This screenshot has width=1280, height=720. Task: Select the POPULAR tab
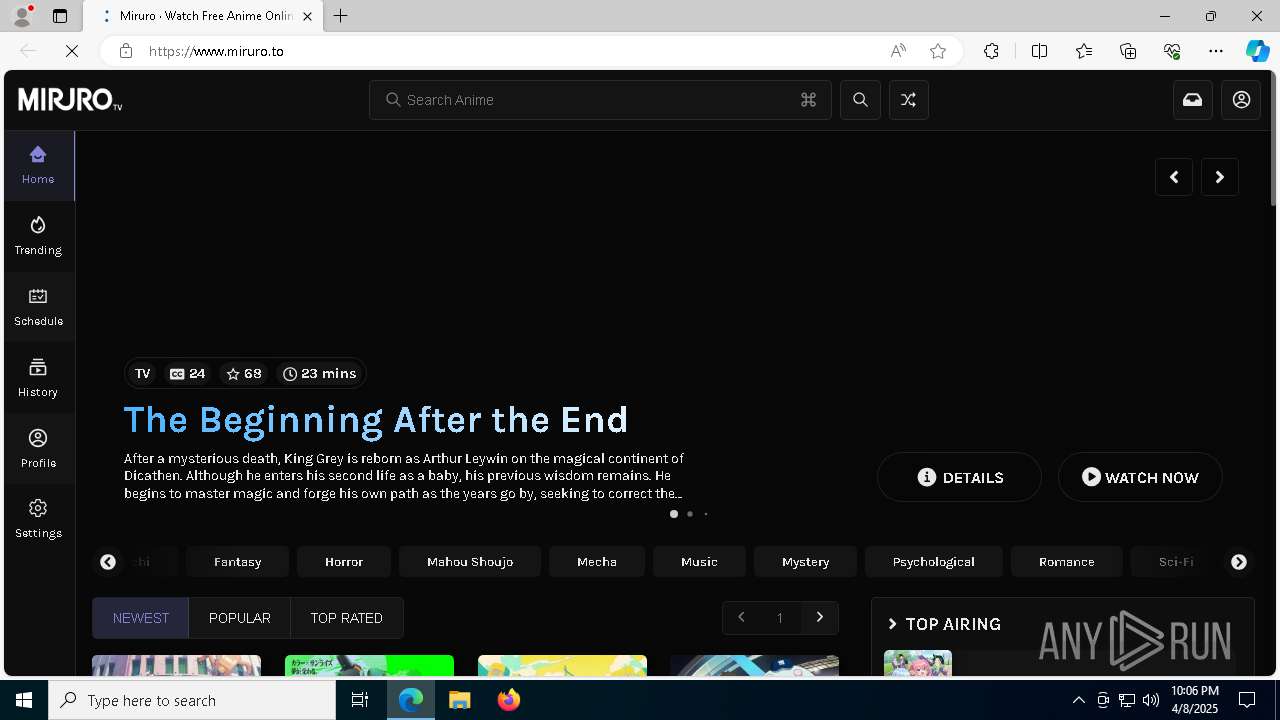pyautogui.click(x=240, y=618)
